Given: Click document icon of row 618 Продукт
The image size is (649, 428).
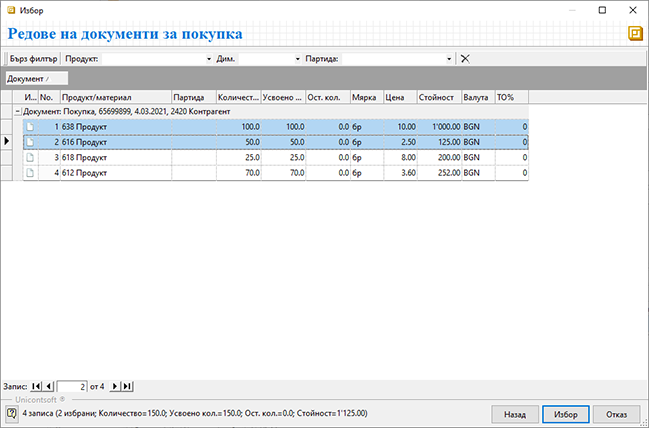Looking at the screenshot, I should 30,158.
